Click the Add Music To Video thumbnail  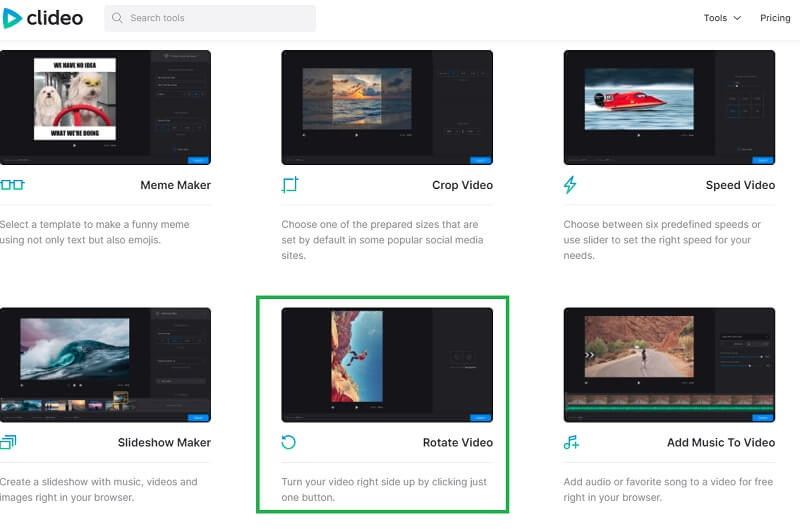coord(669,364)
